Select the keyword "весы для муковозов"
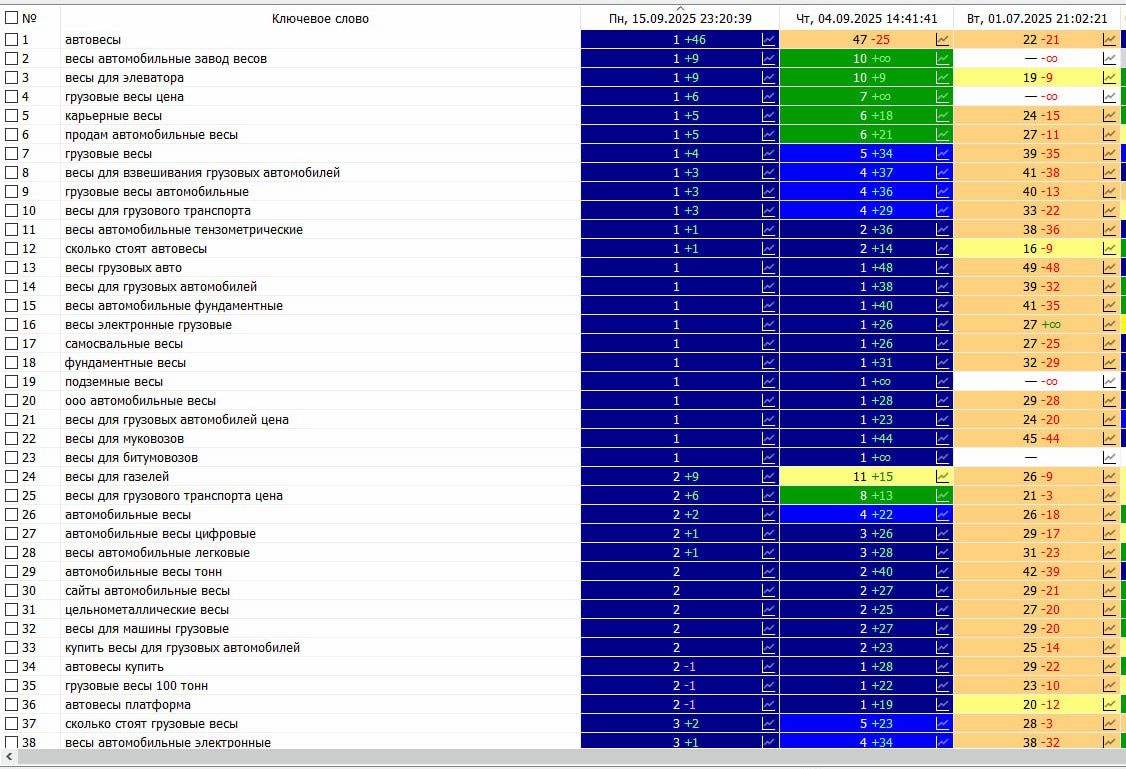 (x=124, y=439)
